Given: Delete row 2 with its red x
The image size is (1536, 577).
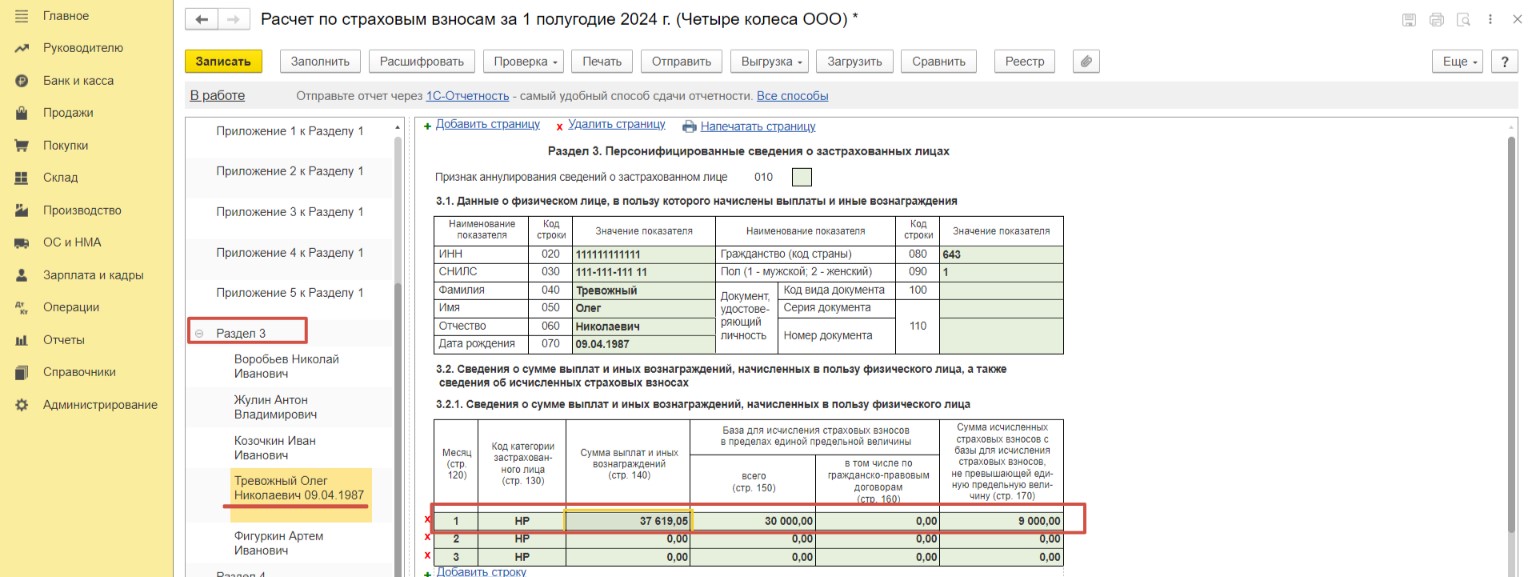Looking at the screenshot, I should [427, 538].
